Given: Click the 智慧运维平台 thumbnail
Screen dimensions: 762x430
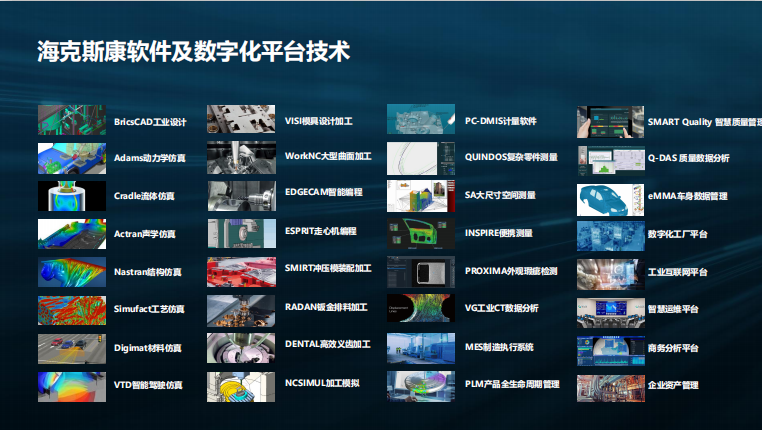Looking at the screenshot, I should tap(611, 313).
